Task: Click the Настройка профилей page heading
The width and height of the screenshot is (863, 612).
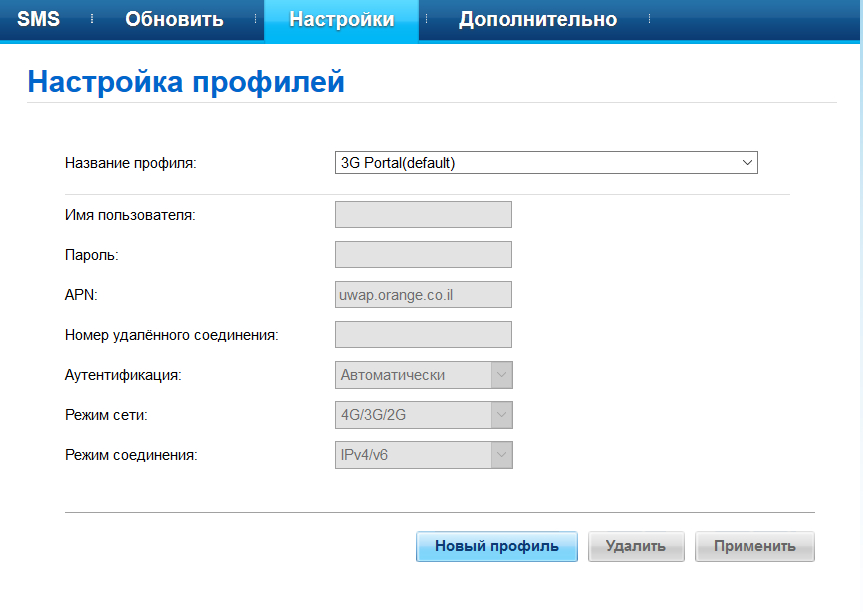Action: coord(186,81)
